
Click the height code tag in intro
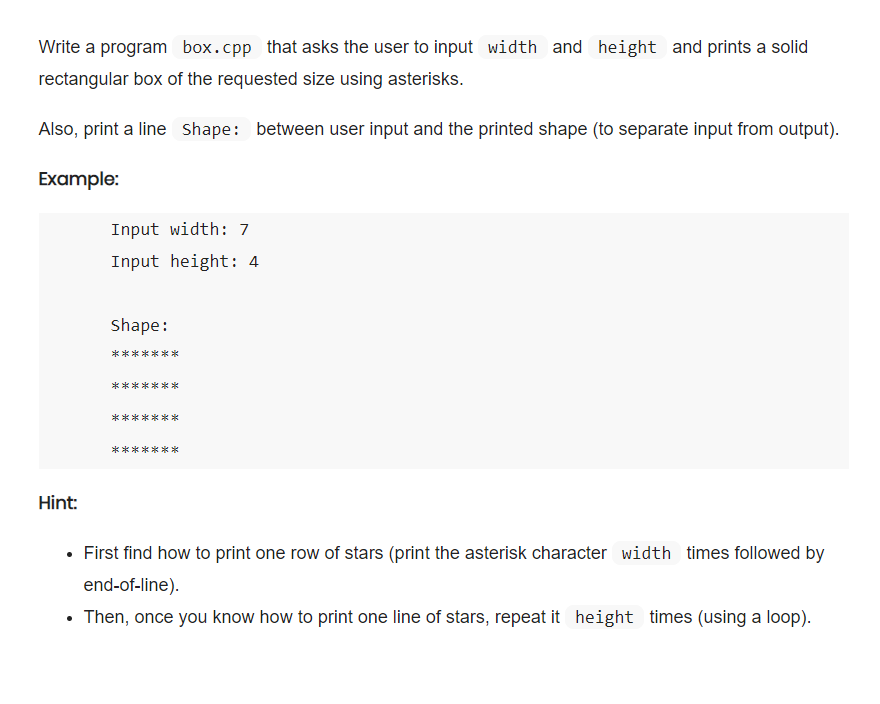pyautogui.click(x=627, y=47)
